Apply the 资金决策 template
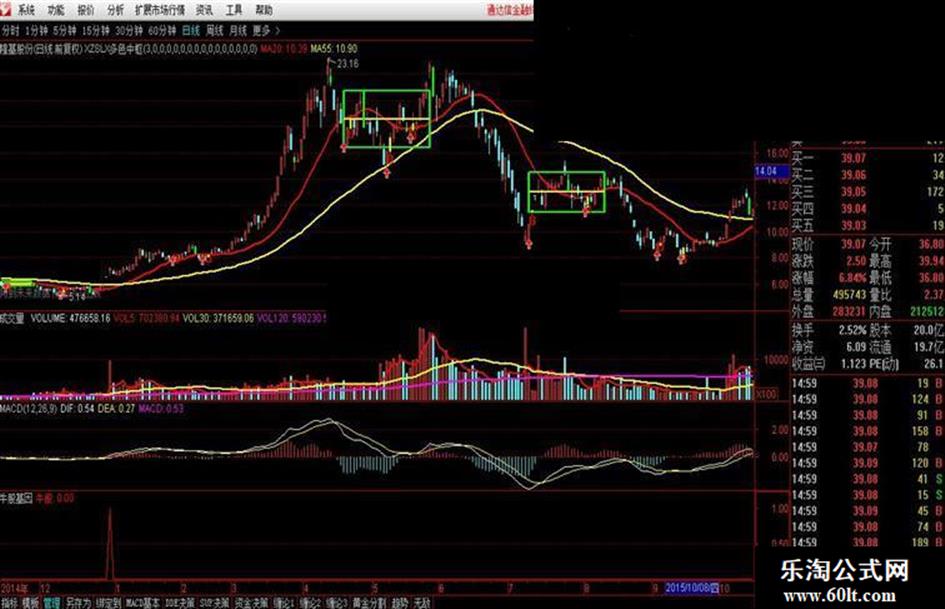This screenshot has height=609, width=945. point(251,603)
